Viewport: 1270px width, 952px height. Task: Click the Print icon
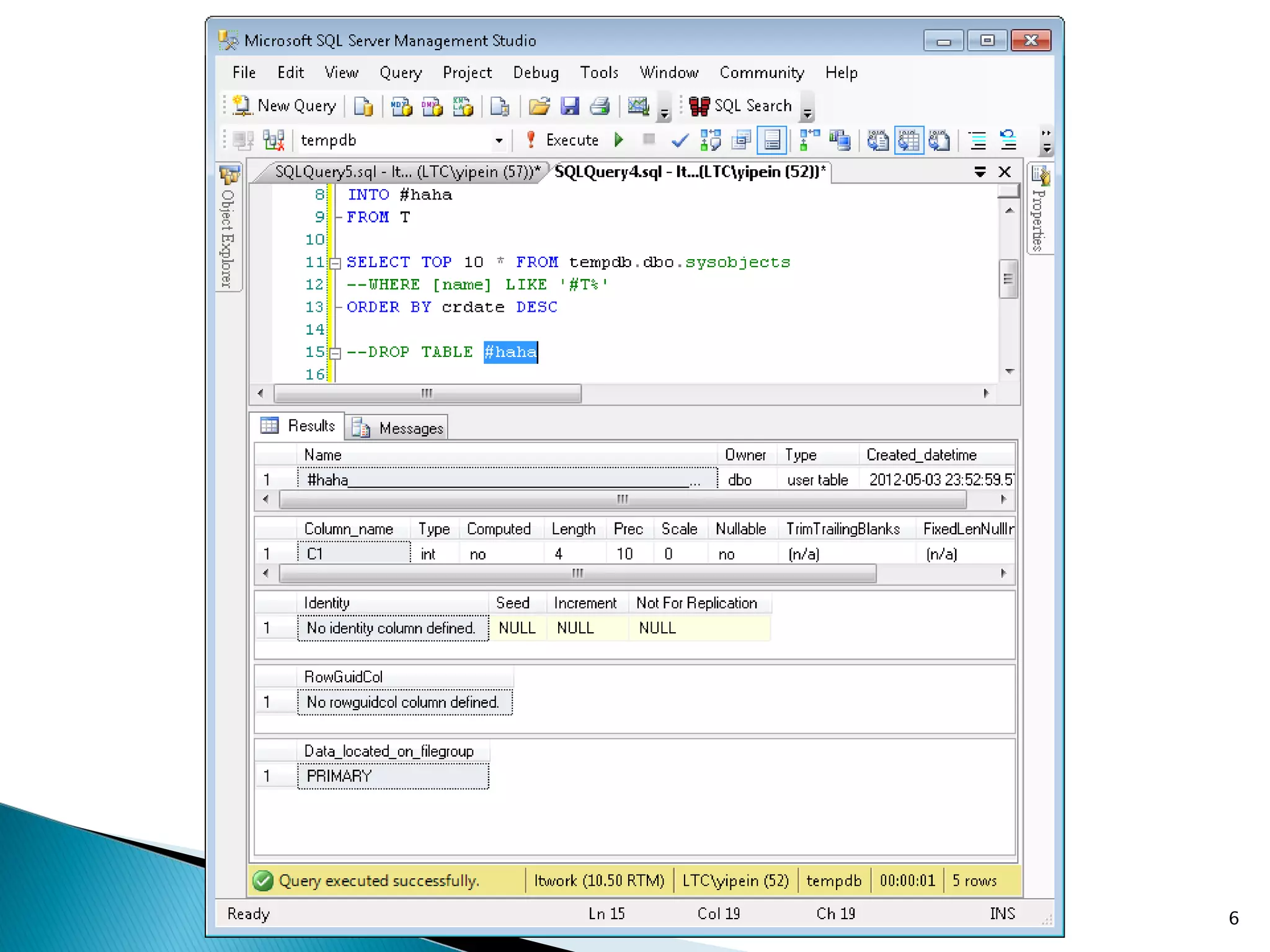coord(600,106)
